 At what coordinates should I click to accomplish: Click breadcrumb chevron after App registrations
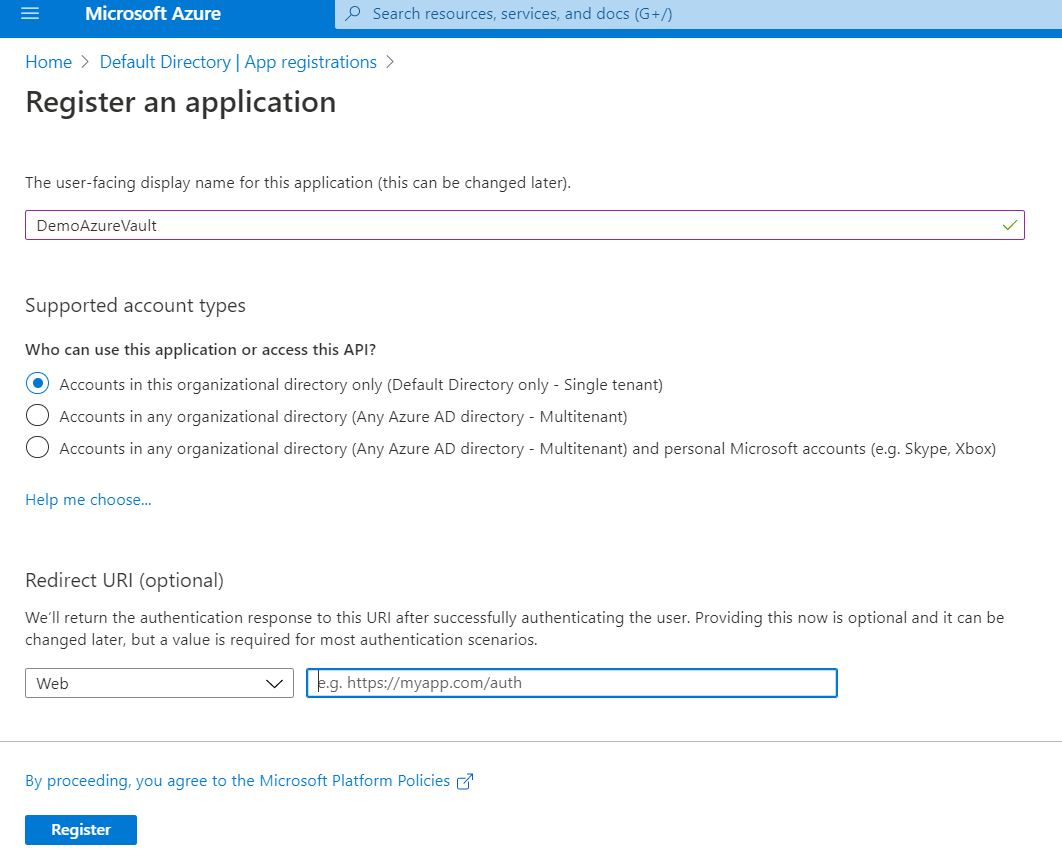(389, 62)
